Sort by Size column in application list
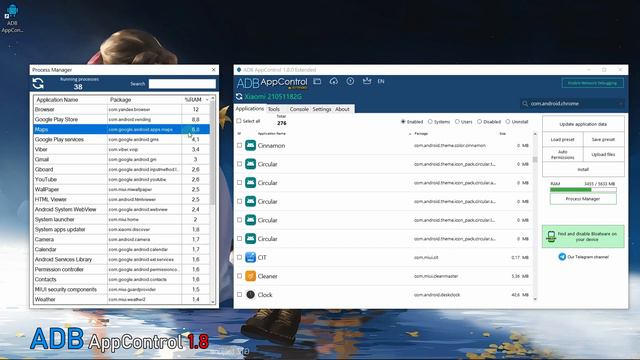This screenshot has width=640, height=360. tap(502, 133)
